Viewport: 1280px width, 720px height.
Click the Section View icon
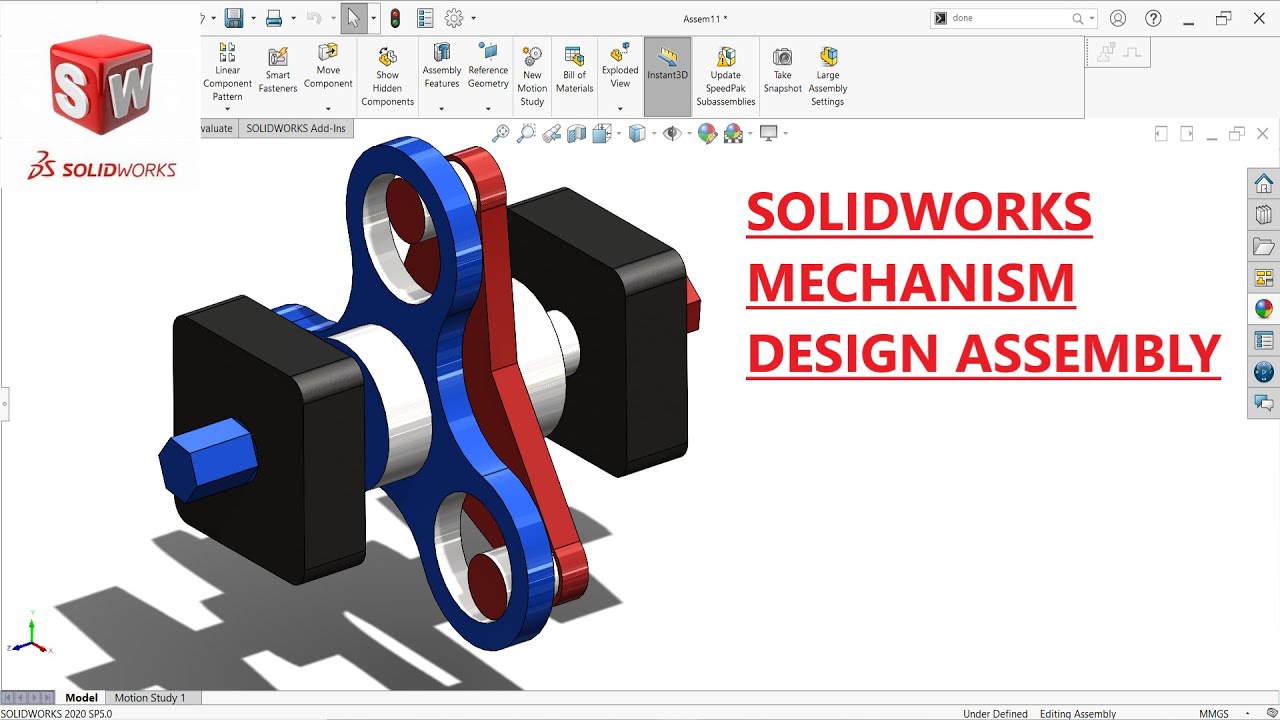576,133
